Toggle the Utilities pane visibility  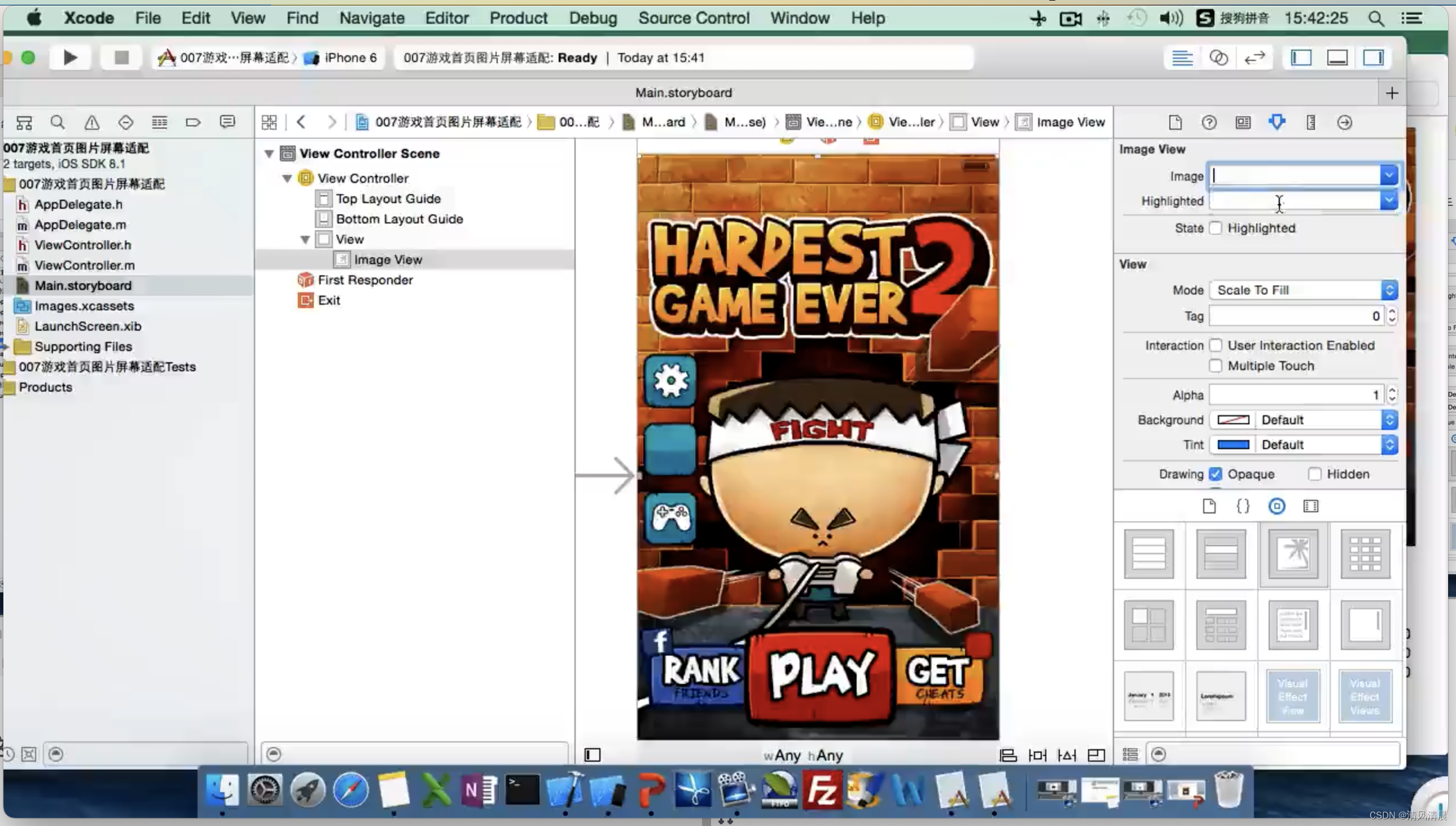tap(1374, 58)
